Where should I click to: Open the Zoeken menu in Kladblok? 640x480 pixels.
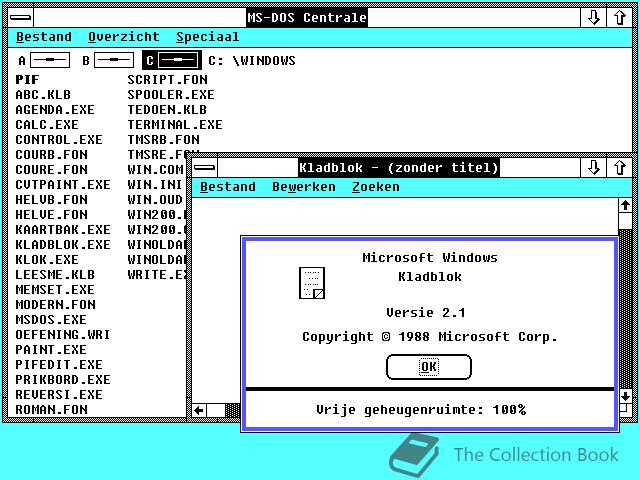pyautogui.click(x=376, y=187)
